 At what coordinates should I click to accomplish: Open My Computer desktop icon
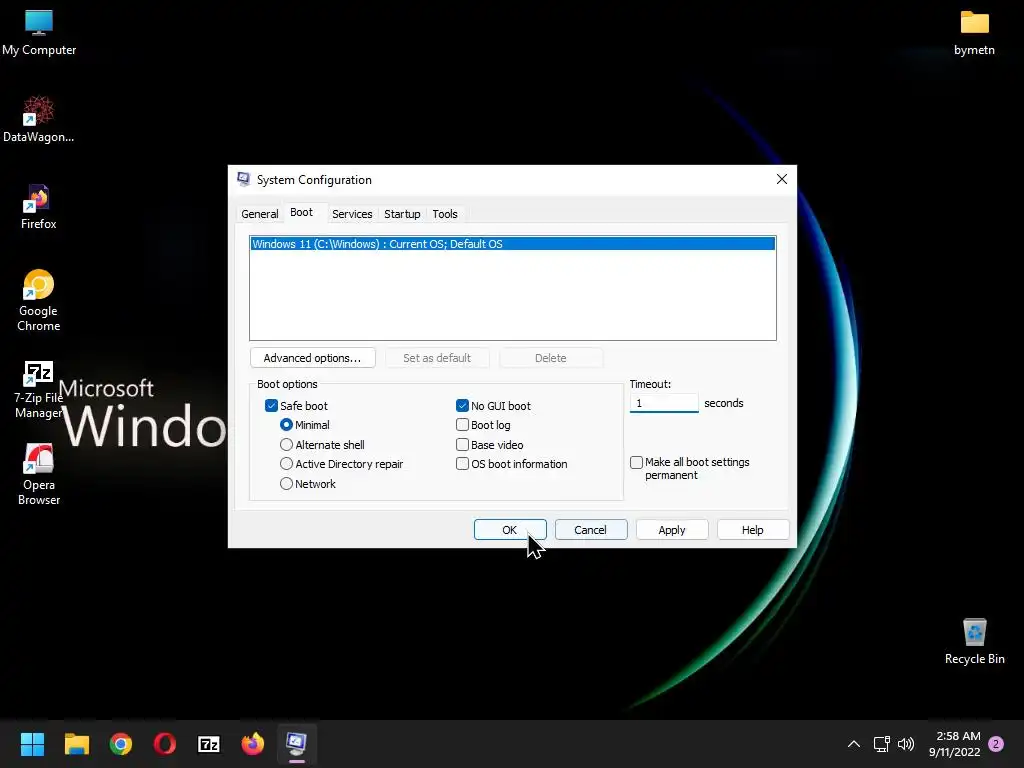tap(39, 33)
